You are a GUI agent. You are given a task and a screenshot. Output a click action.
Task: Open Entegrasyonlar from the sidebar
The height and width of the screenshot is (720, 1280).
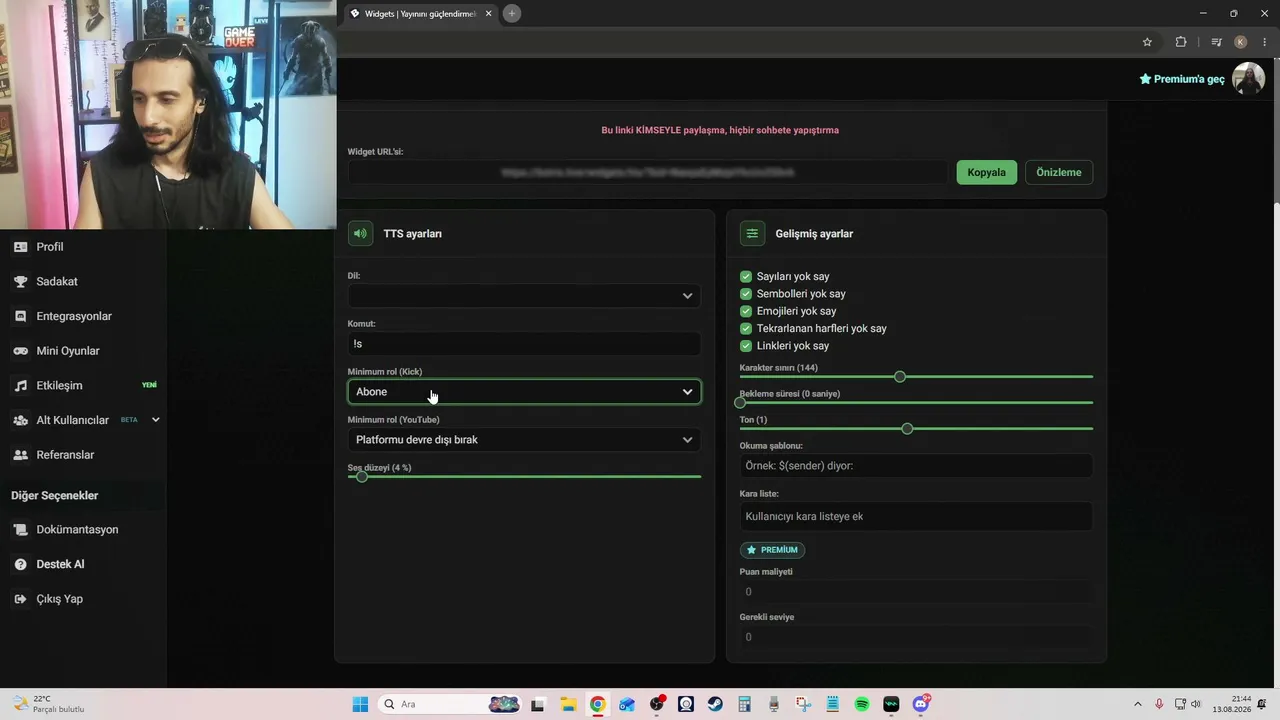pos(73,316)
